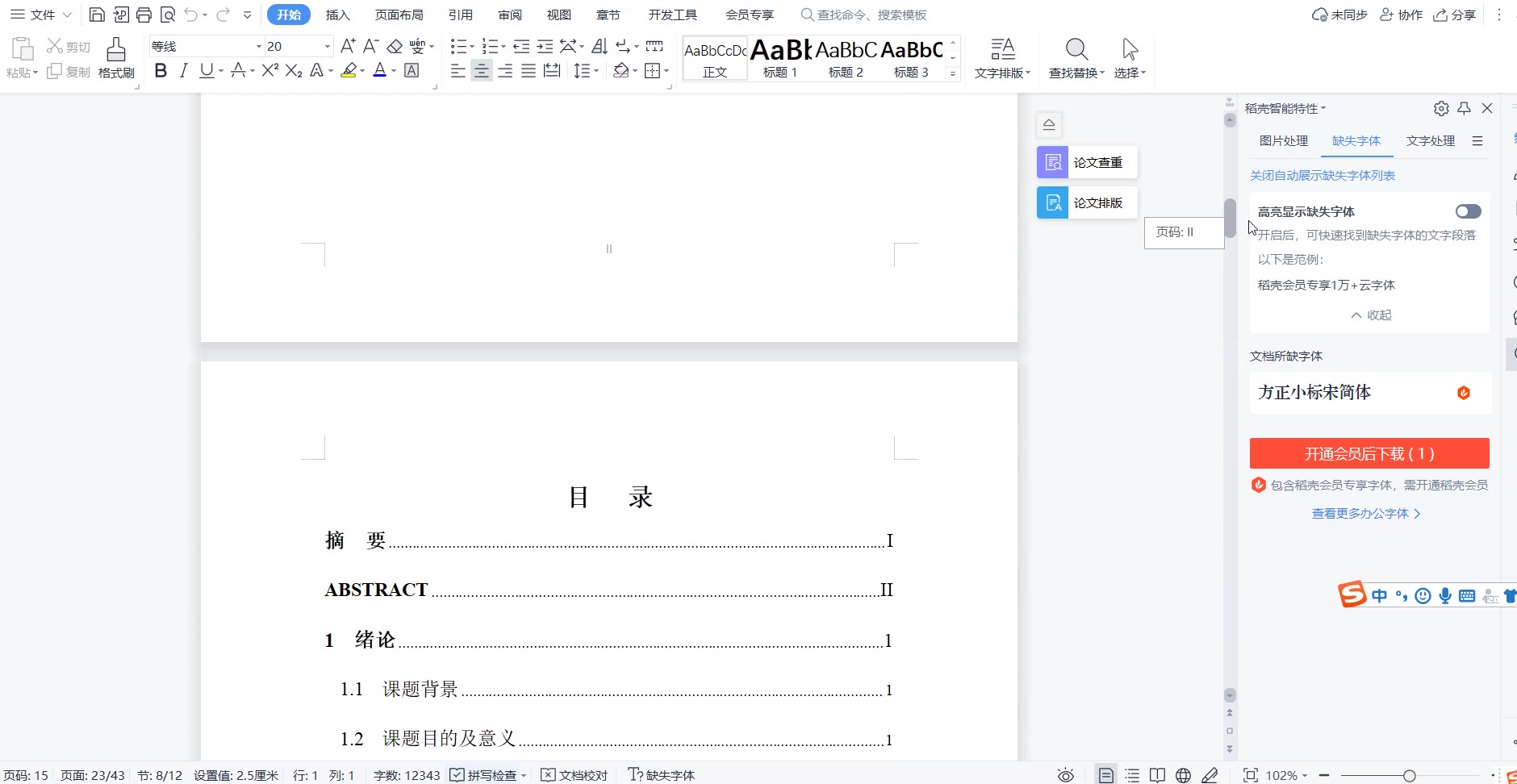Viewport: 1517px width, 784px height.
Task: Click the 论文查重 button
Action: coord(1087,162)
